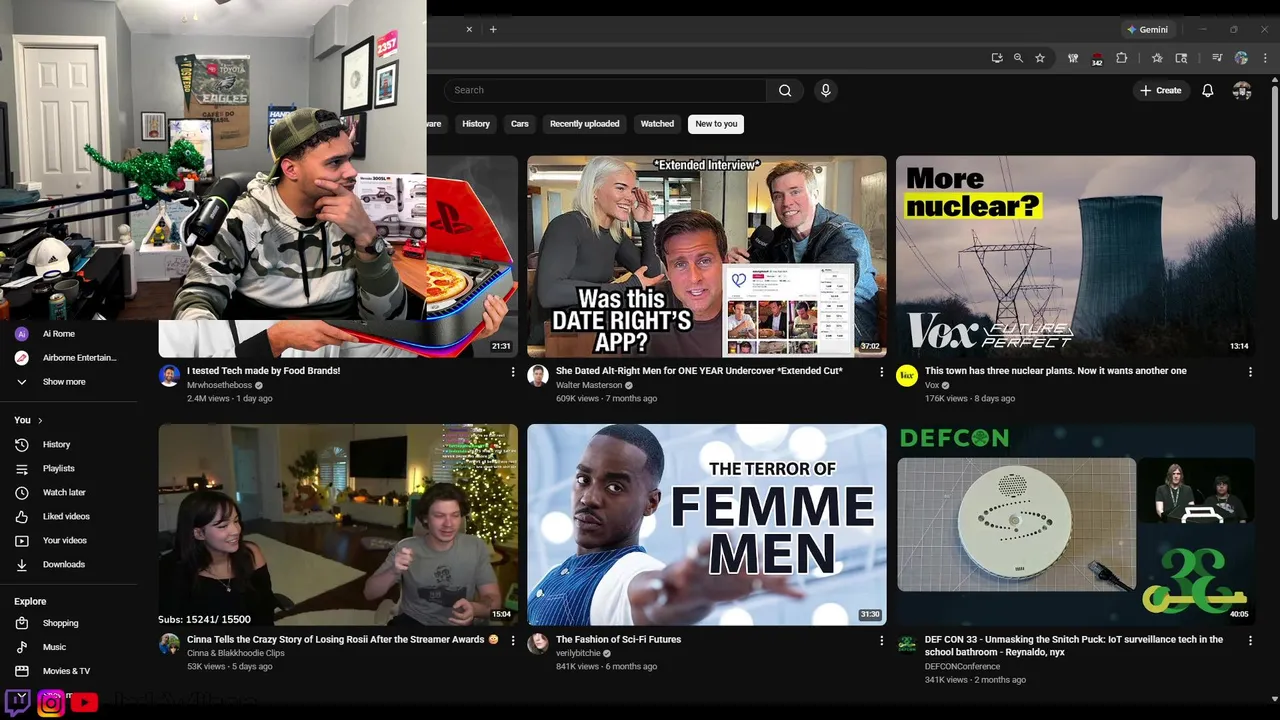Open a new browser tab
Image resolution: width=1280 pixels, height=720 pixels.
pyautogui.click(x=493, y=29)
